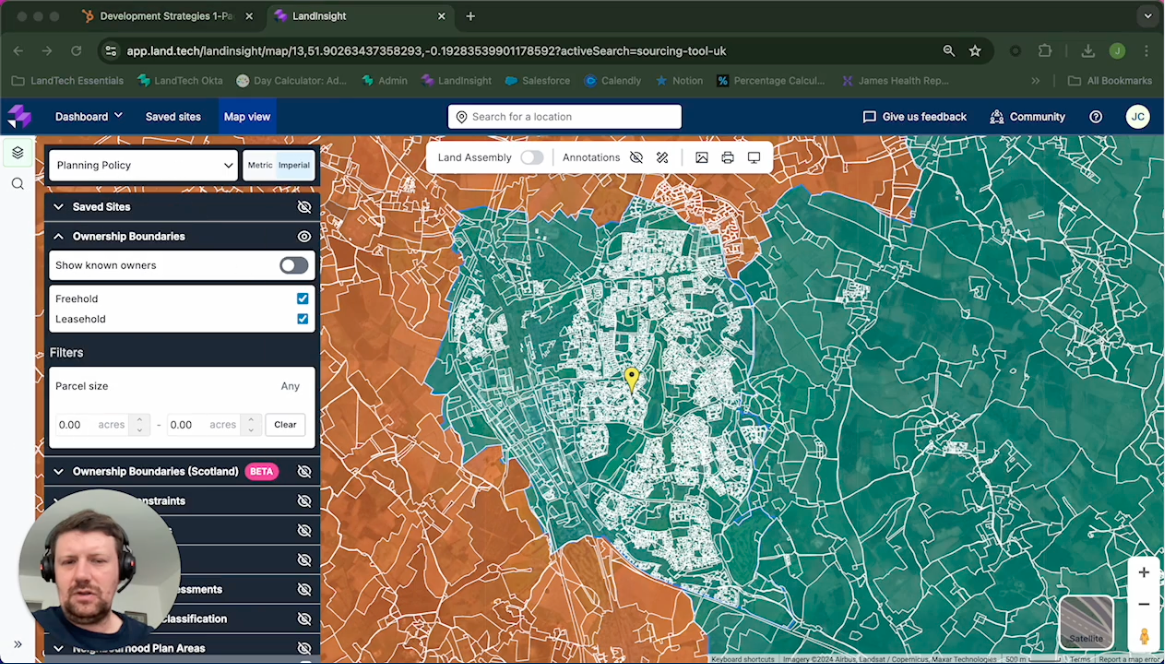Image resolution: width=1165 pixels, height=664 pixels.
Task: Export map as image icon
Action: point(701,157)
